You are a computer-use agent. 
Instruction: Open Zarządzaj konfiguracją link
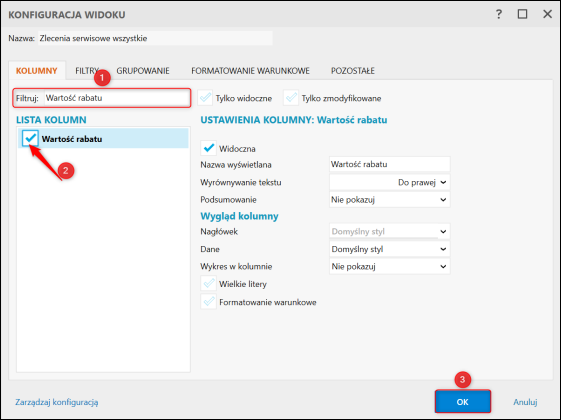point(57,402)
